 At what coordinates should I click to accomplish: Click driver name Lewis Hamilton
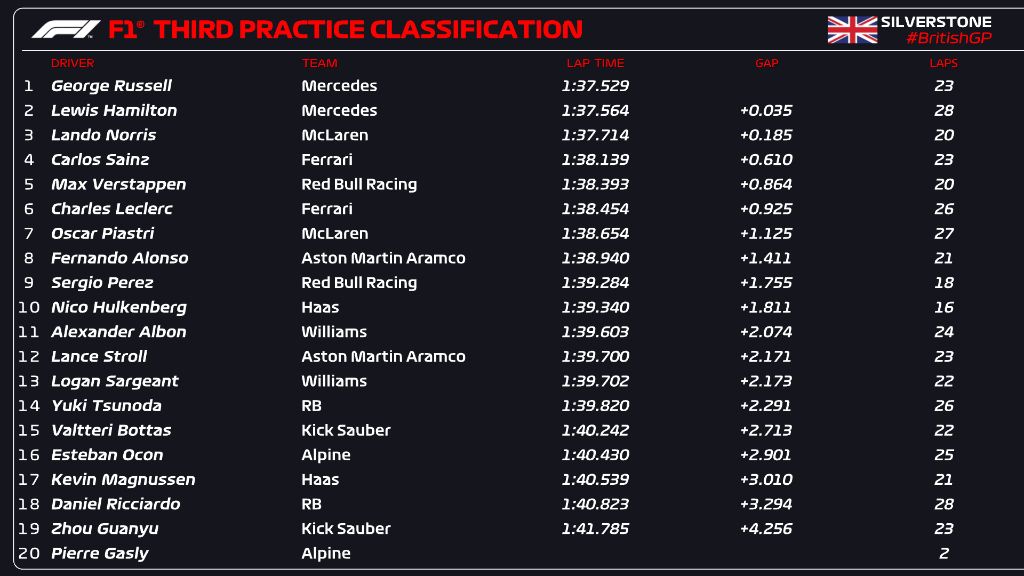pyautogui.click(x=114, y=111)
